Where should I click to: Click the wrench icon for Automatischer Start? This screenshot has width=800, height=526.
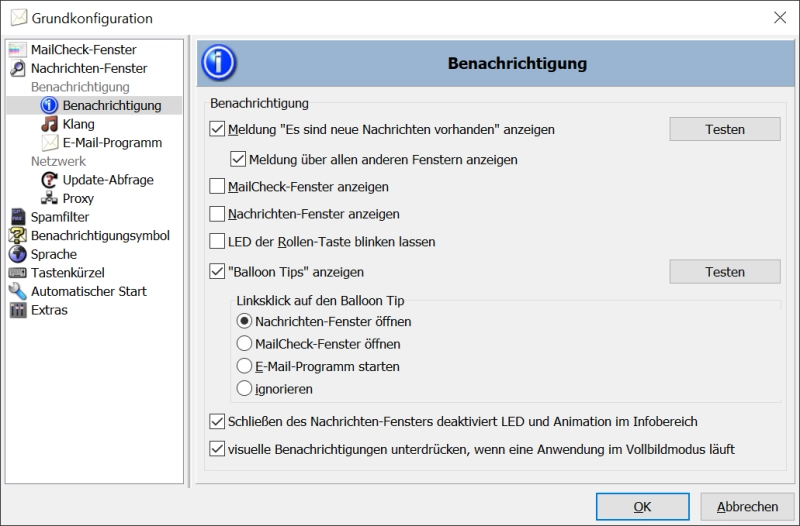tap(17, 291)
